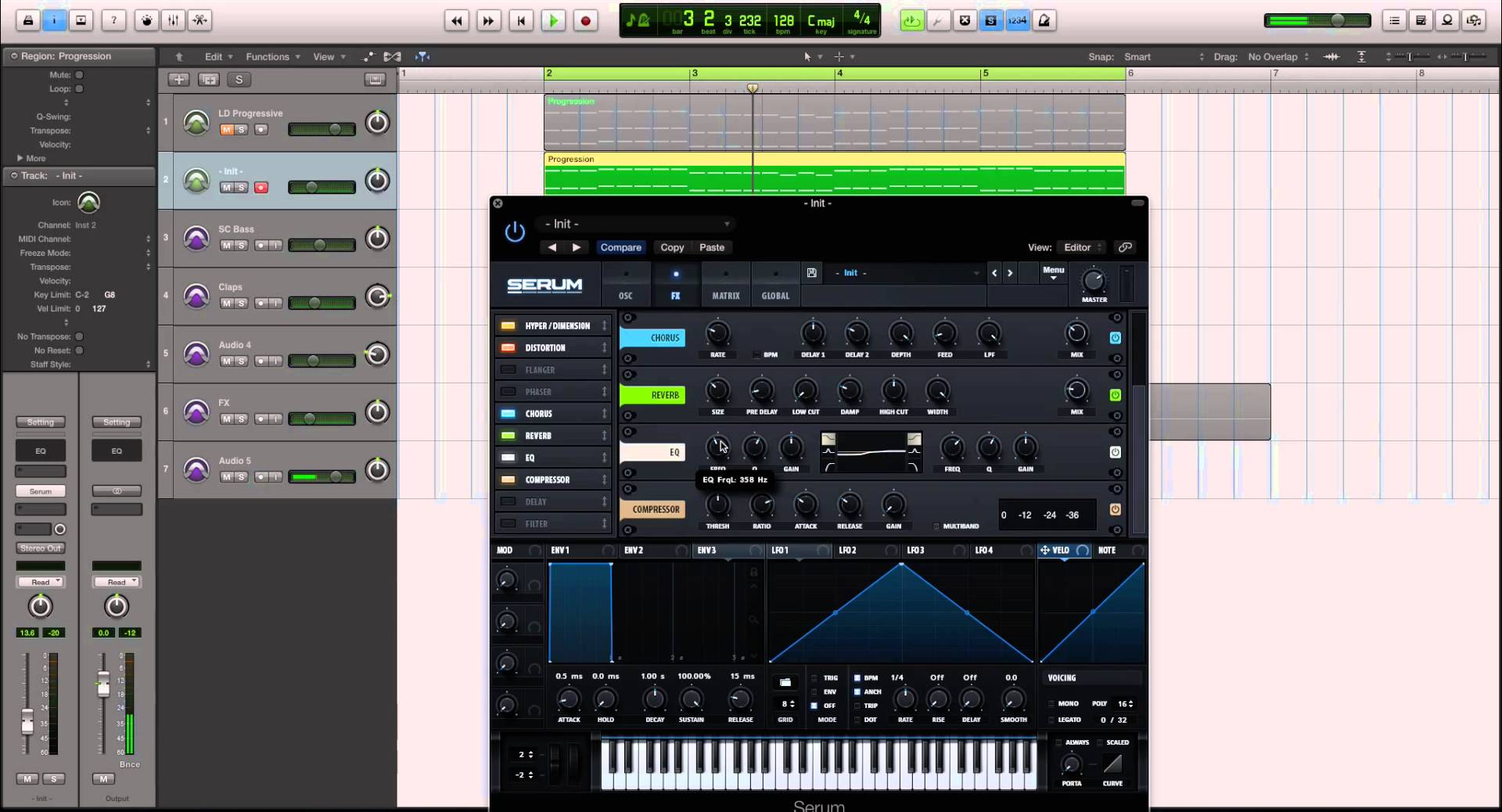The width and height of the screenshot is (1502, 812).
Task: Load the previous plugin setting arrow
Action: (x=552, y=247)
